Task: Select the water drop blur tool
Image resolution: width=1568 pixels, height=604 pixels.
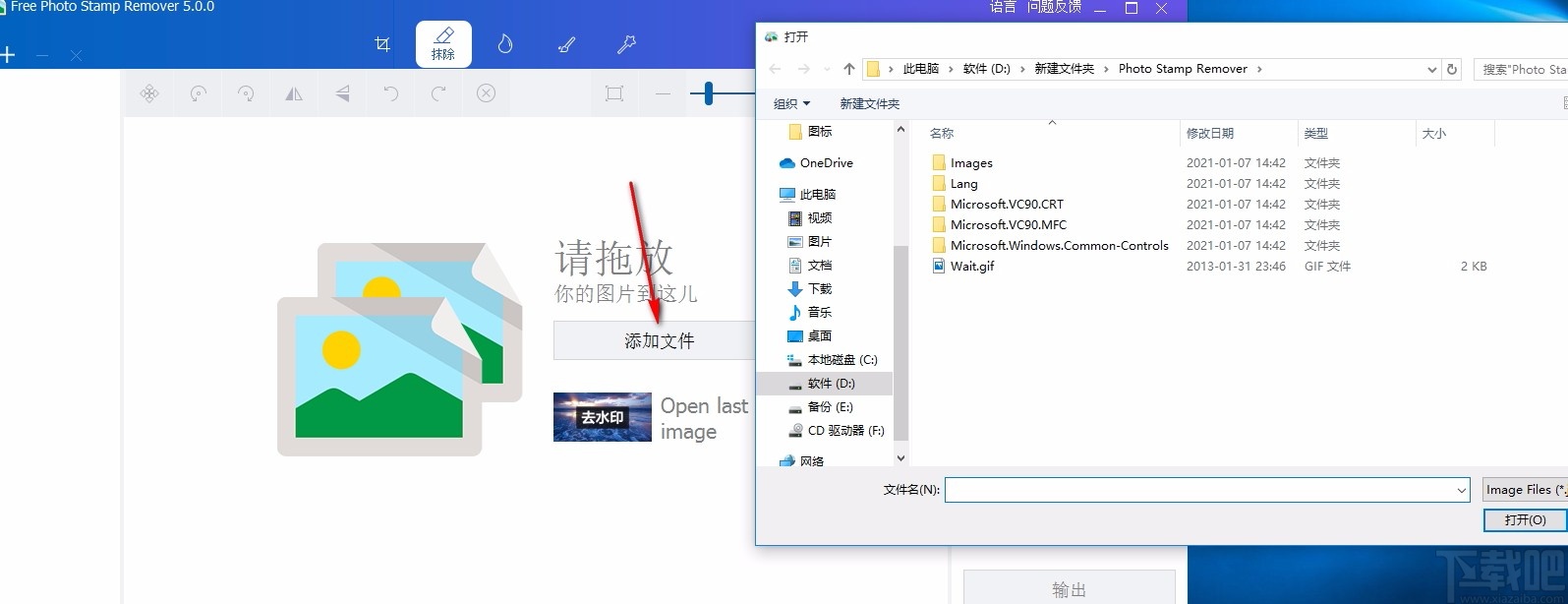Action: [x=505, y=43]
